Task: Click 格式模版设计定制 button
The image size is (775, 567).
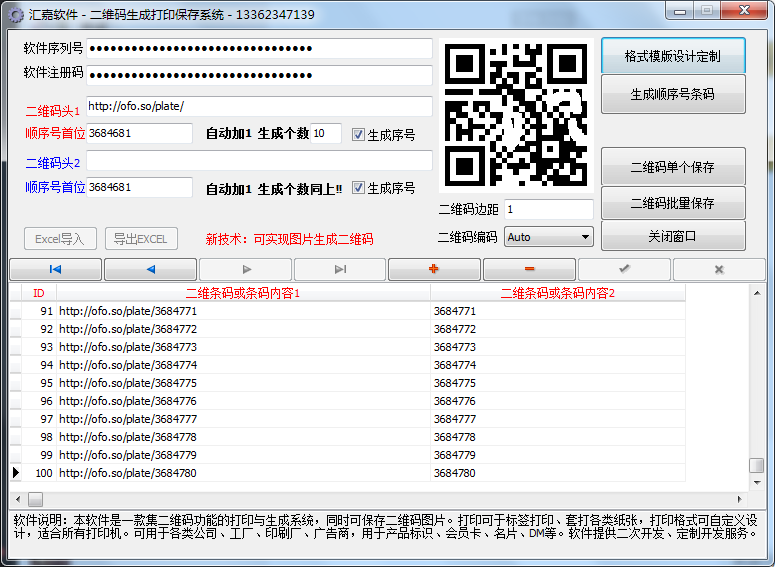Action: tap(673, 56)
